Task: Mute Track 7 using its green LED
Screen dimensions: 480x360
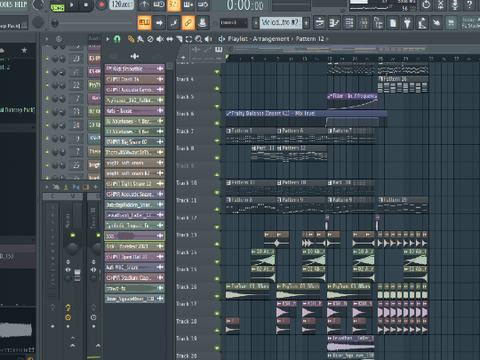Action: point(217,140)
